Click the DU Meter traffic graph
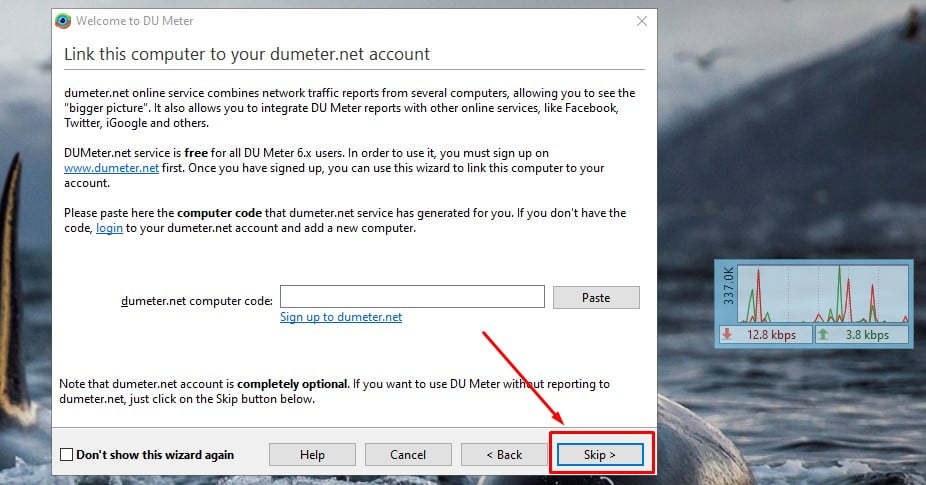This screenshot has height=485, width=926. 822,294
